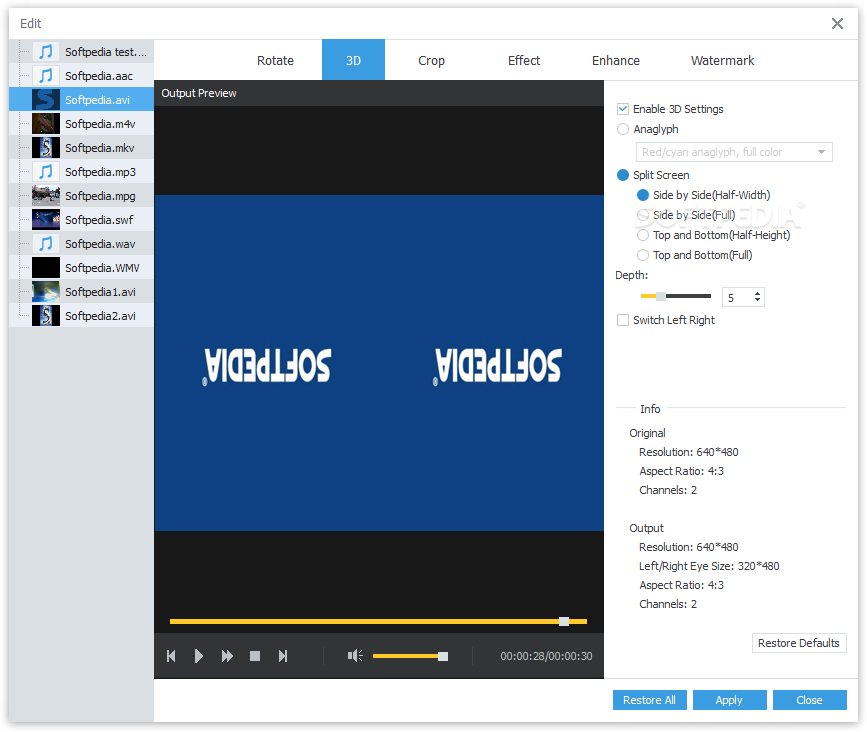Screen dimensions: 867x732
Task: Click the Softpedia.mpg thumbnail
Action: coord(46,196)
